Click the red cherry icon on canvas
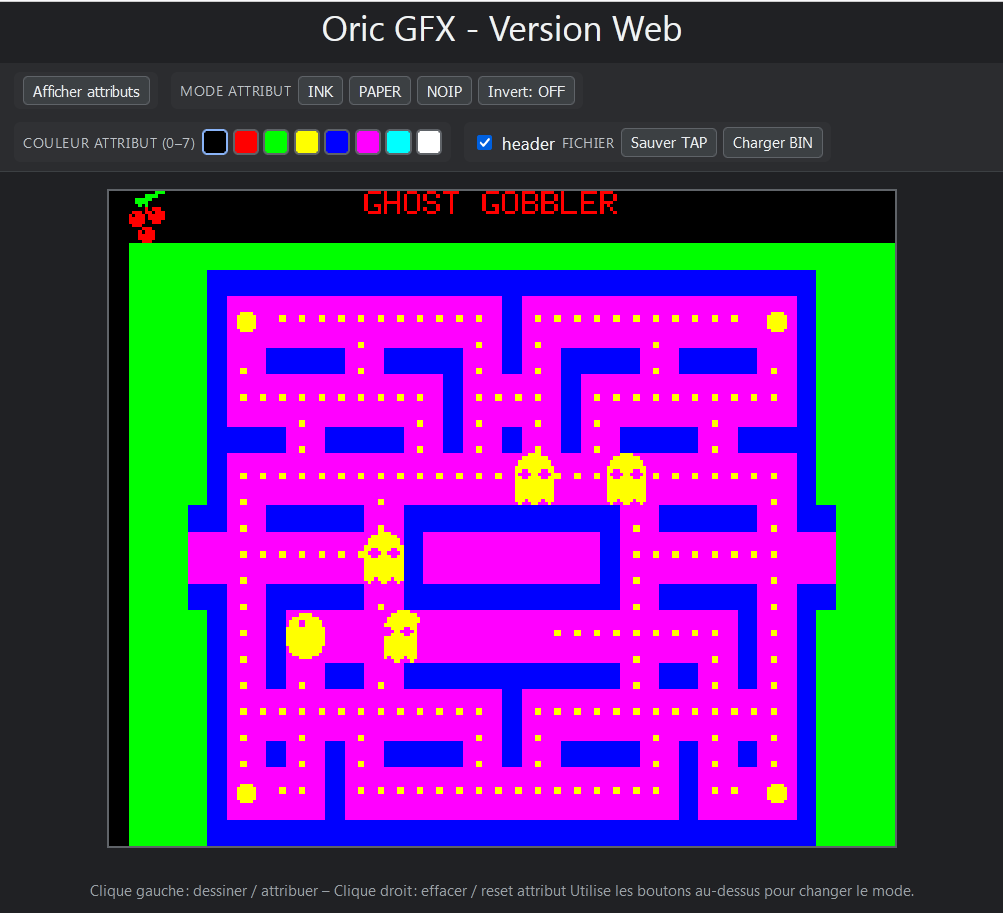 pos(147,217)
